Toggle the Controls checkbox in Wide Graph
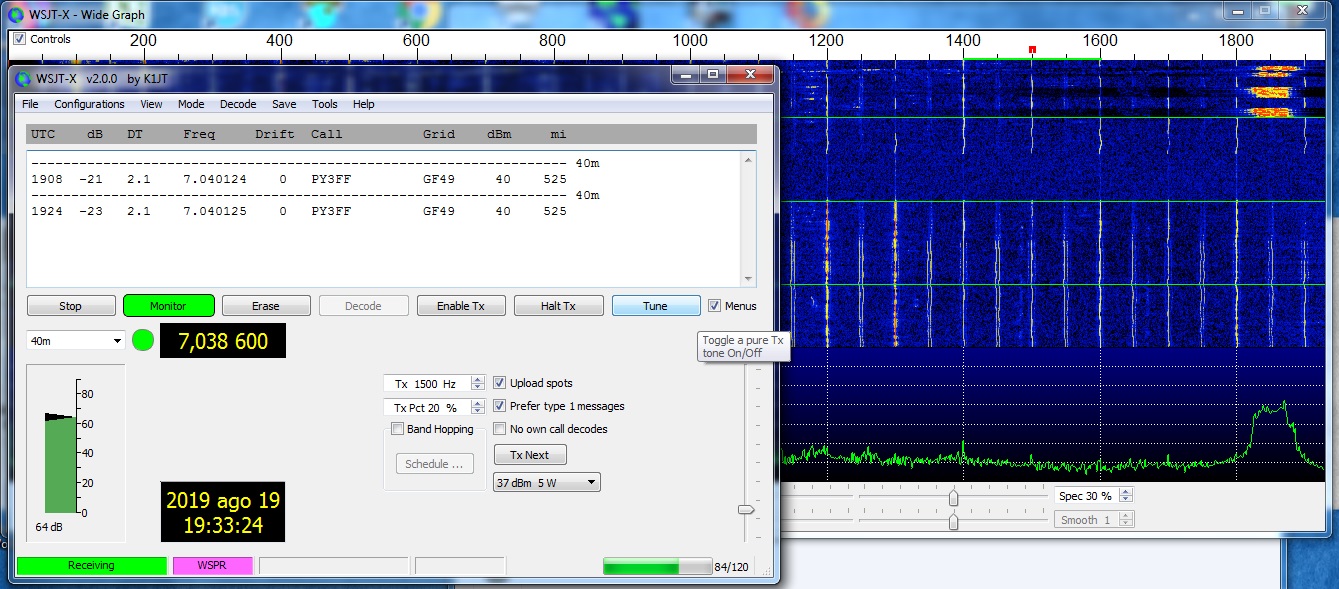 (x=19, y=39)
